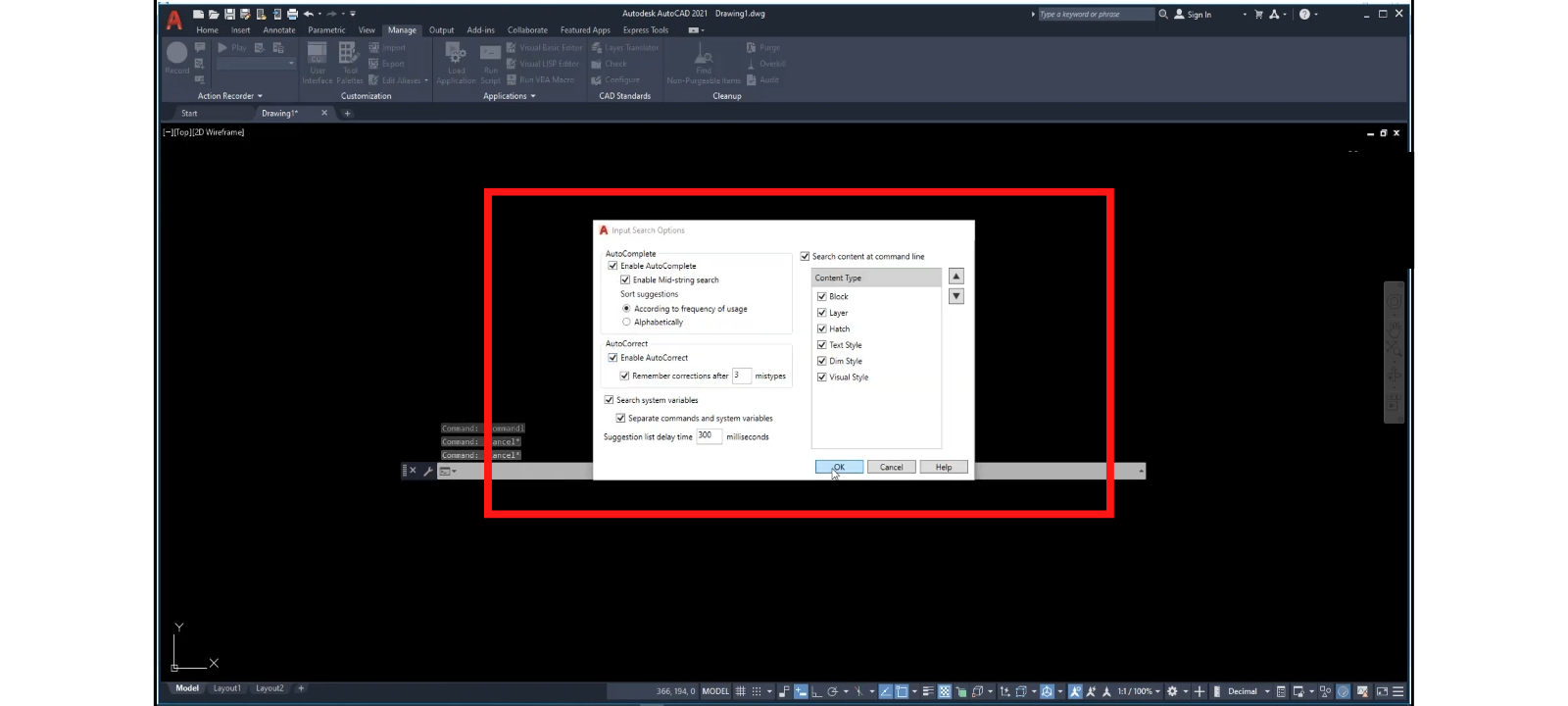
Task: Click the Record action button in ribbon
Action: coord(177,57)
